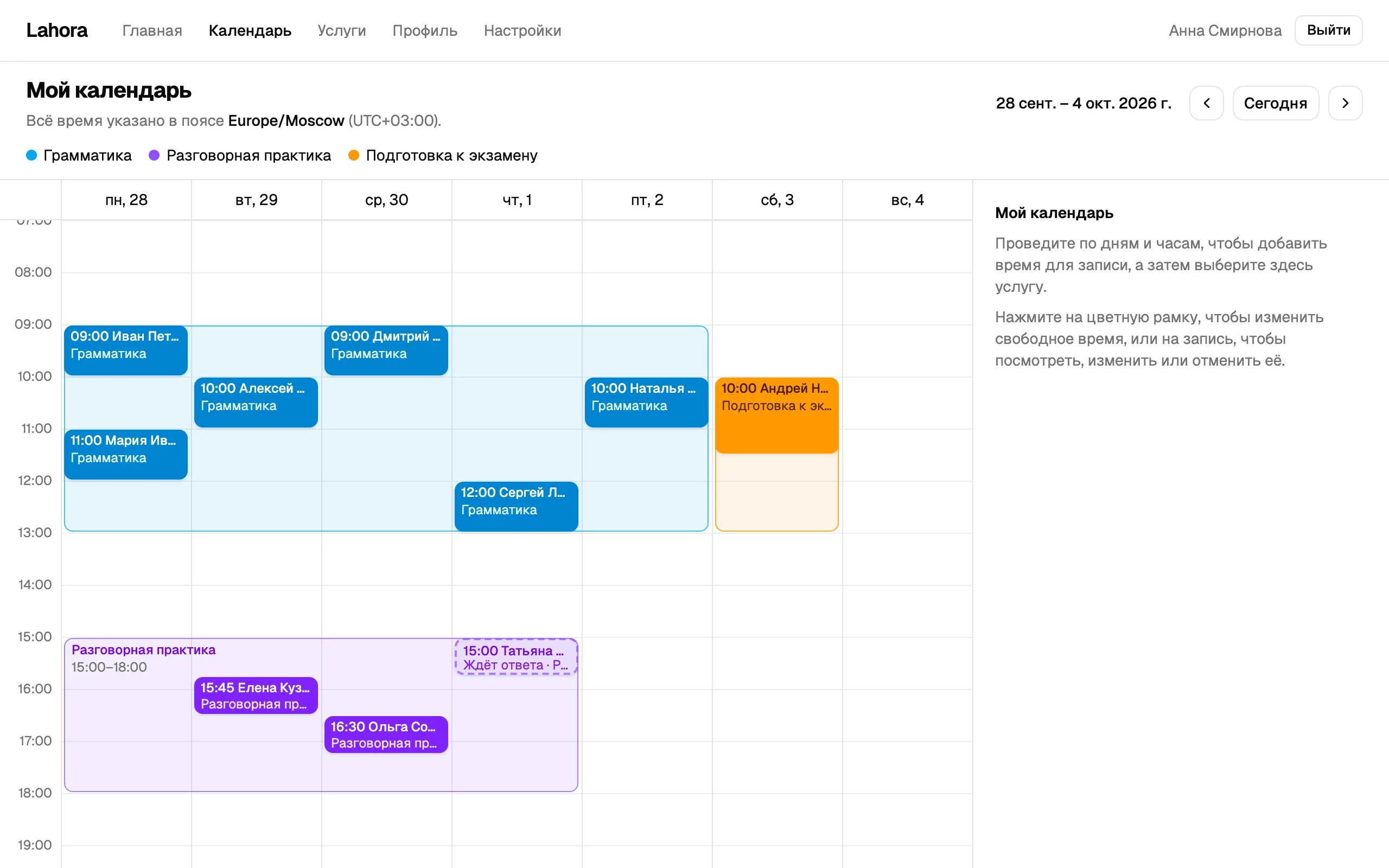
Task: Go to next week arrow
Action: point(1345,103)
